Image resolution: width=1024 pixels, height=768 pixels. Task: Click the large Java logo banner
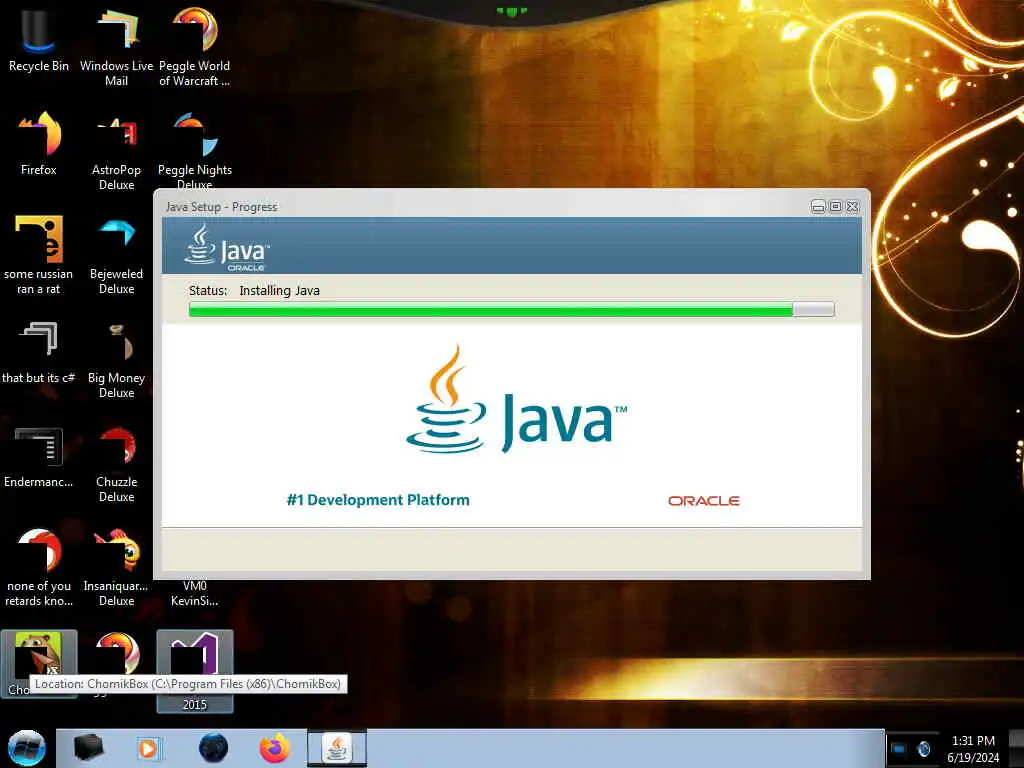pyautogui.click(x=516, y=399)
